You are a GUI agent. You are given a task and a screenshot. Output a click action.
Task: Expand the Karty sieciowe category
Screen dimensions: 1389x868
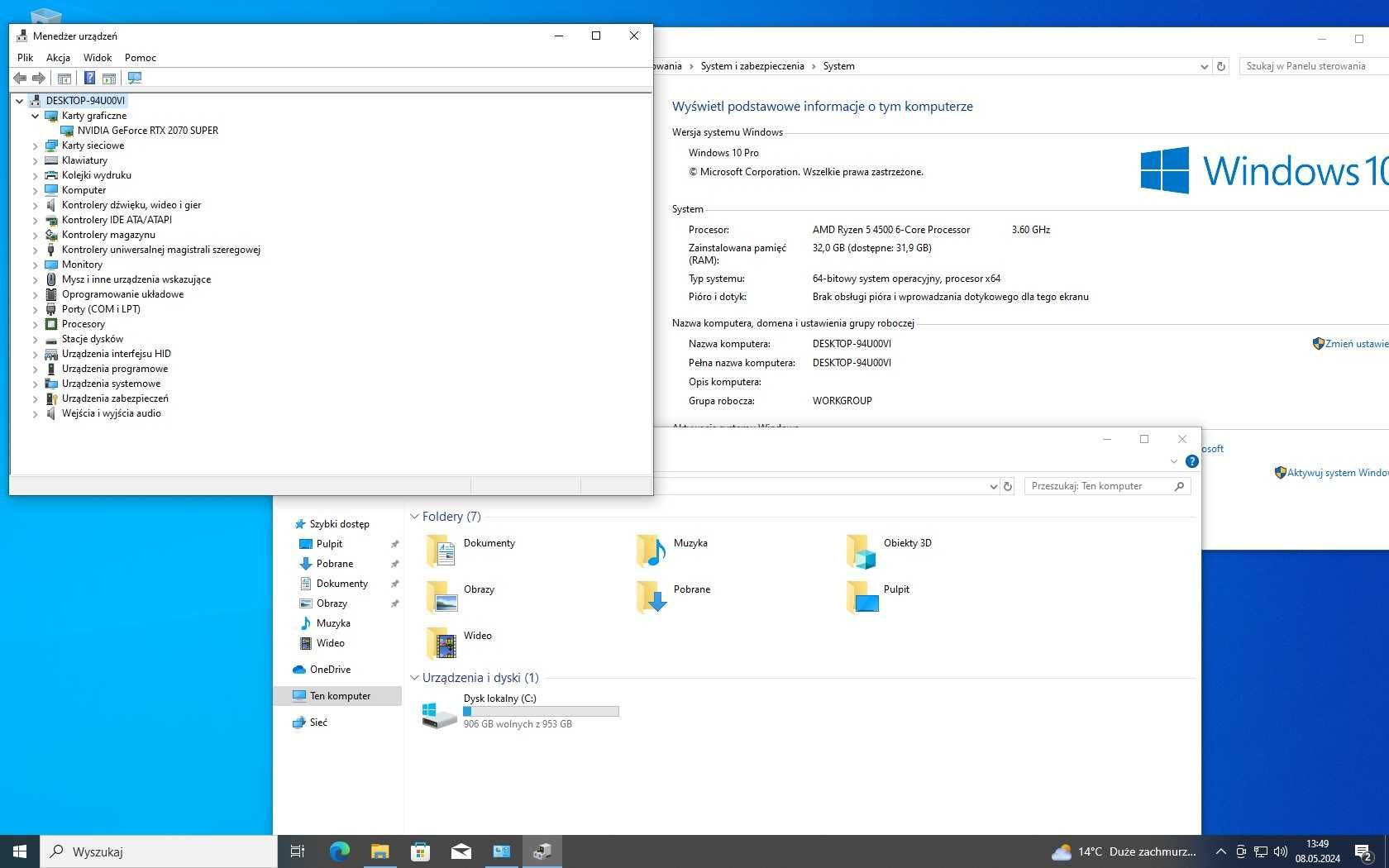click(x=35, y=145)
